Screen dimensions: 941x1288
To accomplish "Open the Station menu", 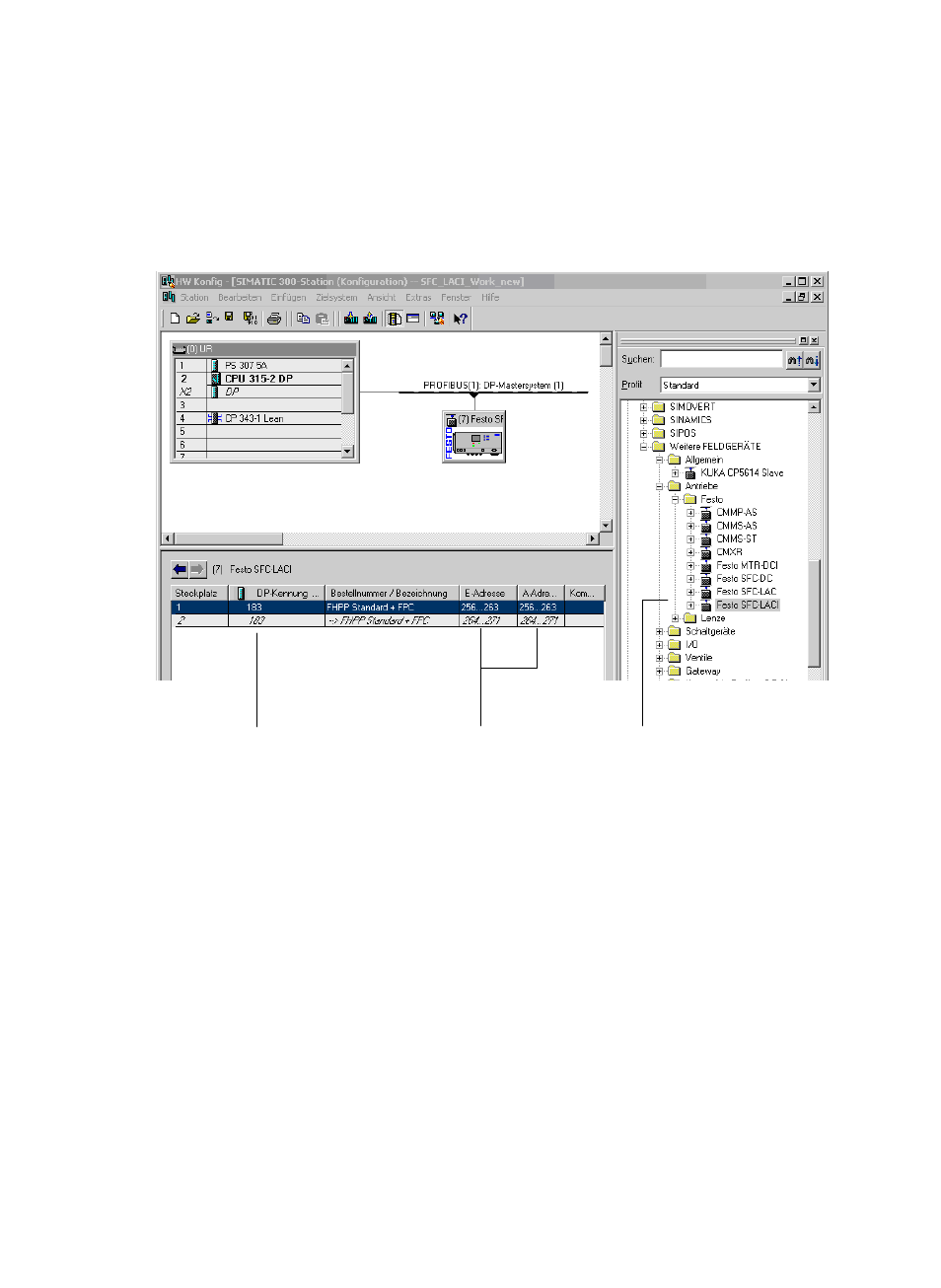I will pyautogui.click(x=194, y=297).
